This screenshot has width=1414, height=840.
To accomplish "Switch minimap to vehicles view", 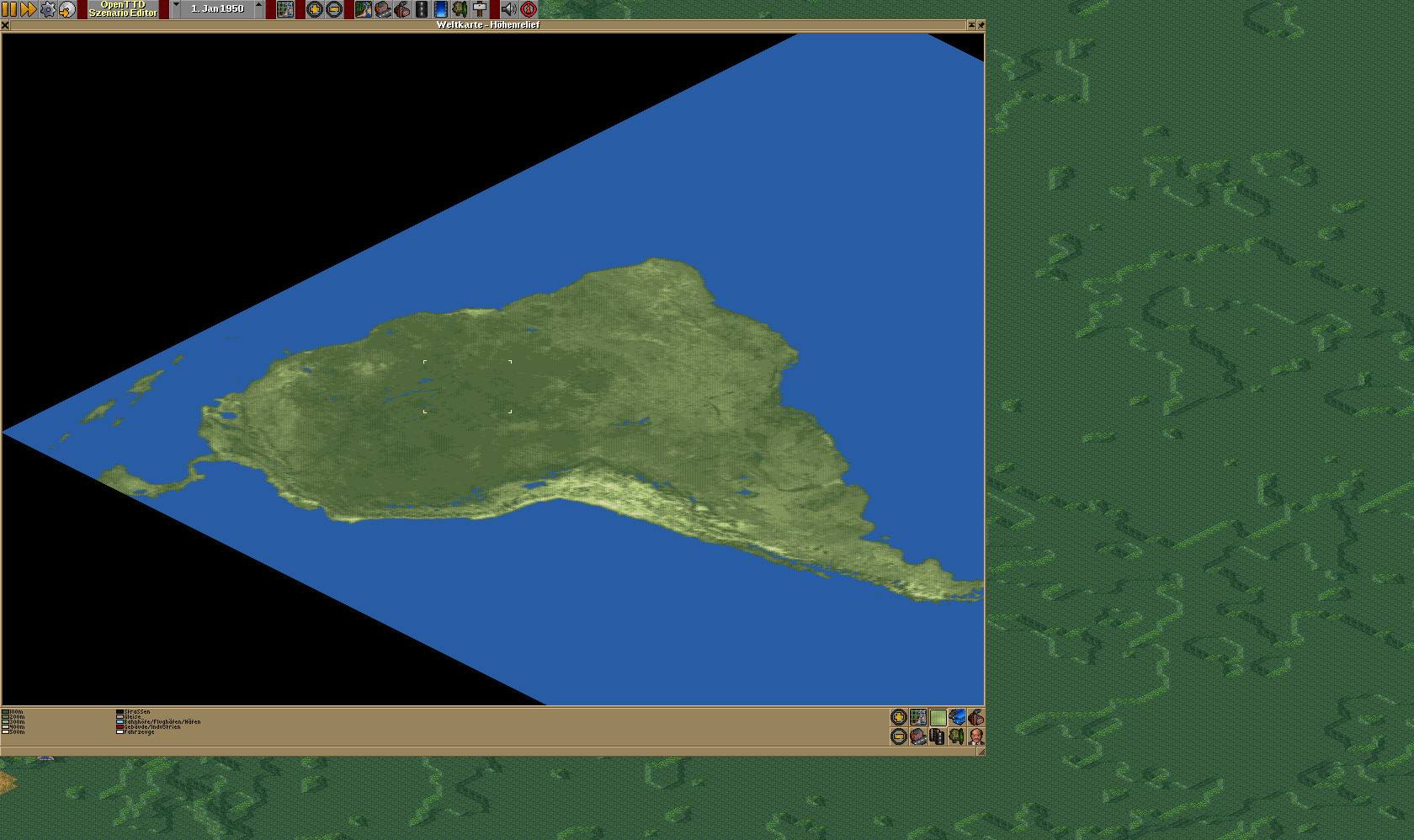I will point(957,717).
